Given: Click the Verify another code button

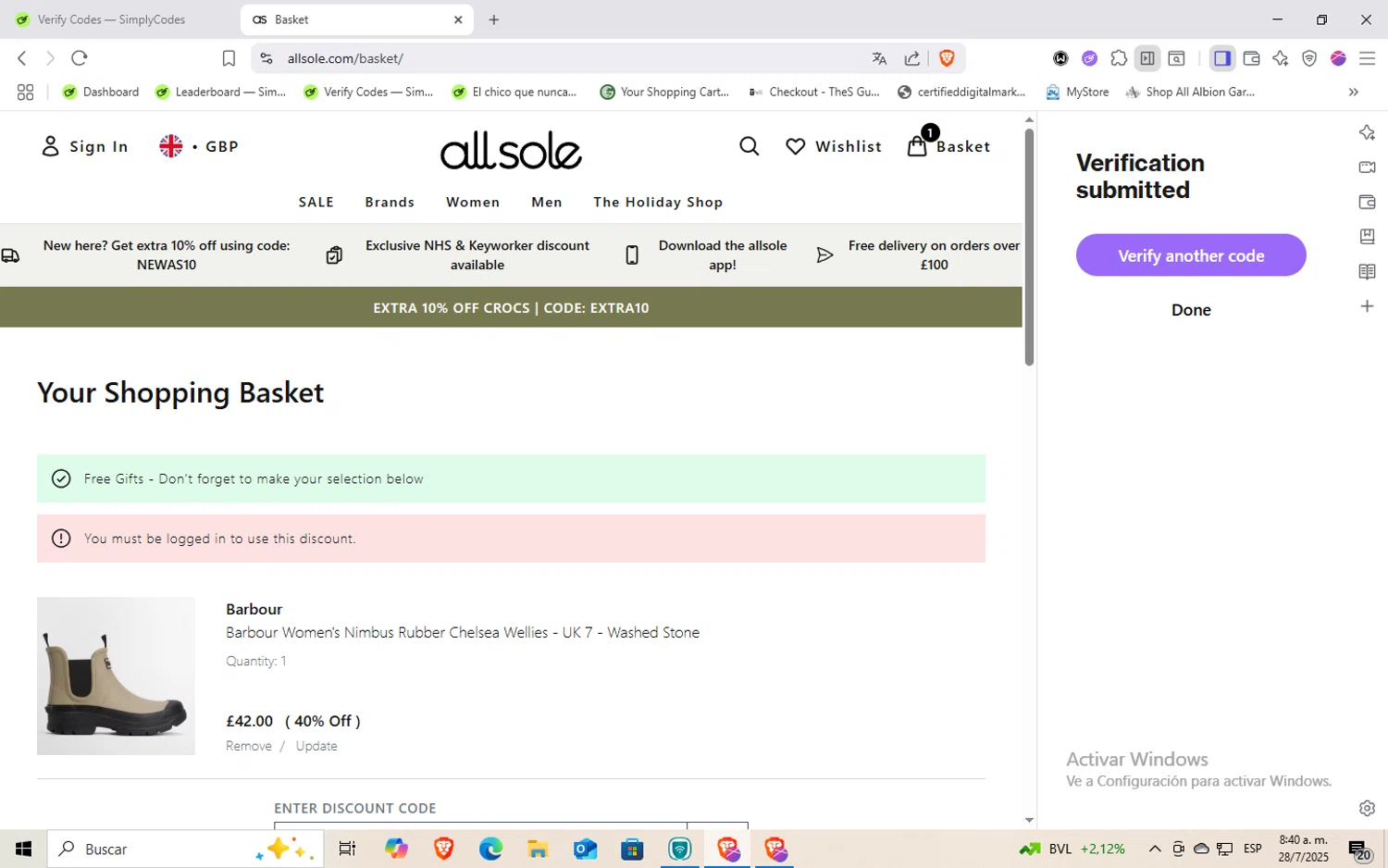Looking at the screenshot, I should coord(1191,255).
